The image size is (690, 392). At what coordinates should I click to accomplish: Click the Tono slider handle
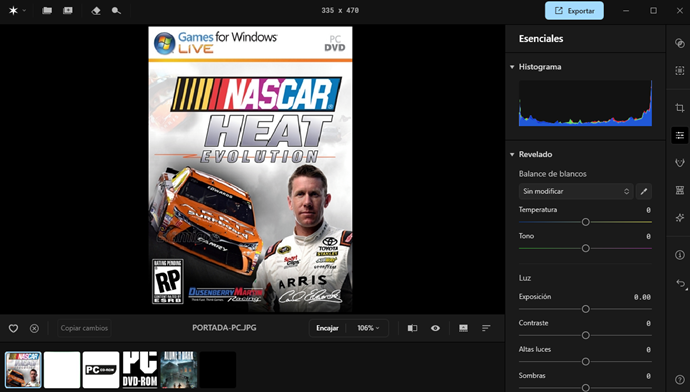[585, 249]
